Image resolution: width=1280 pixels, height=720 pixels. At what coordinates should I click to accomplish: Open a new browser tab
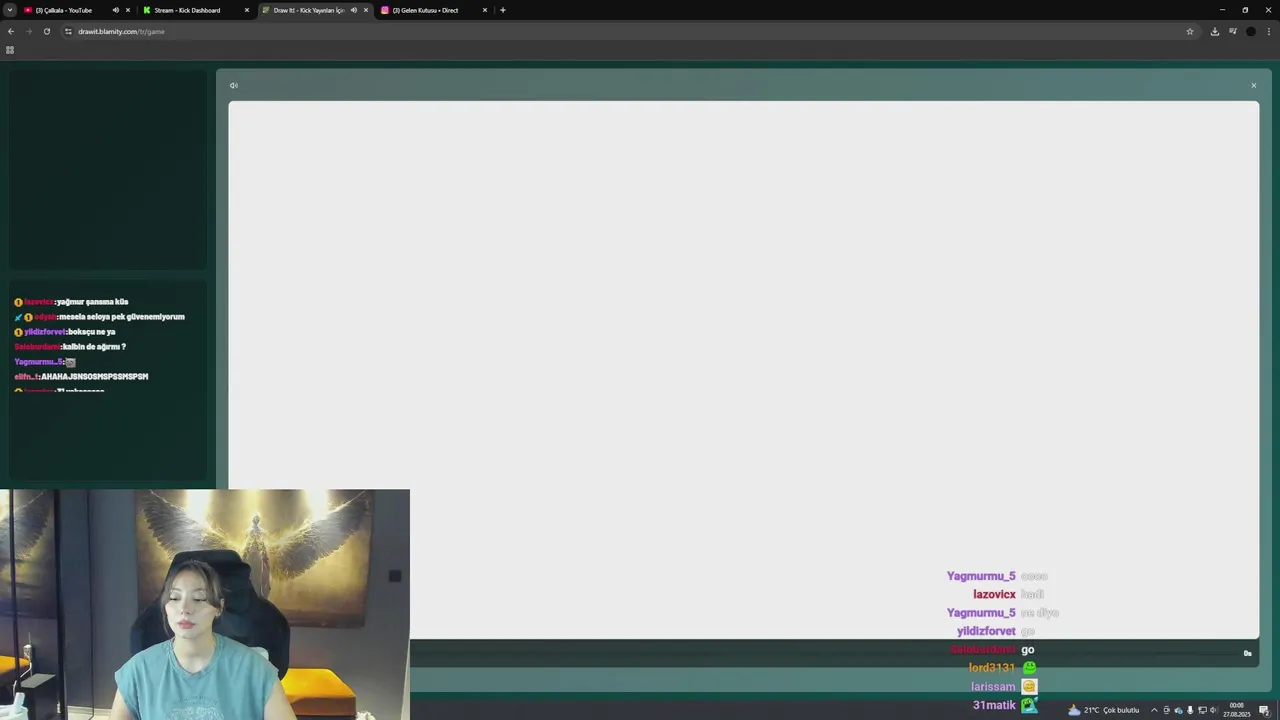pyautogui.click(x=502, y=10)
